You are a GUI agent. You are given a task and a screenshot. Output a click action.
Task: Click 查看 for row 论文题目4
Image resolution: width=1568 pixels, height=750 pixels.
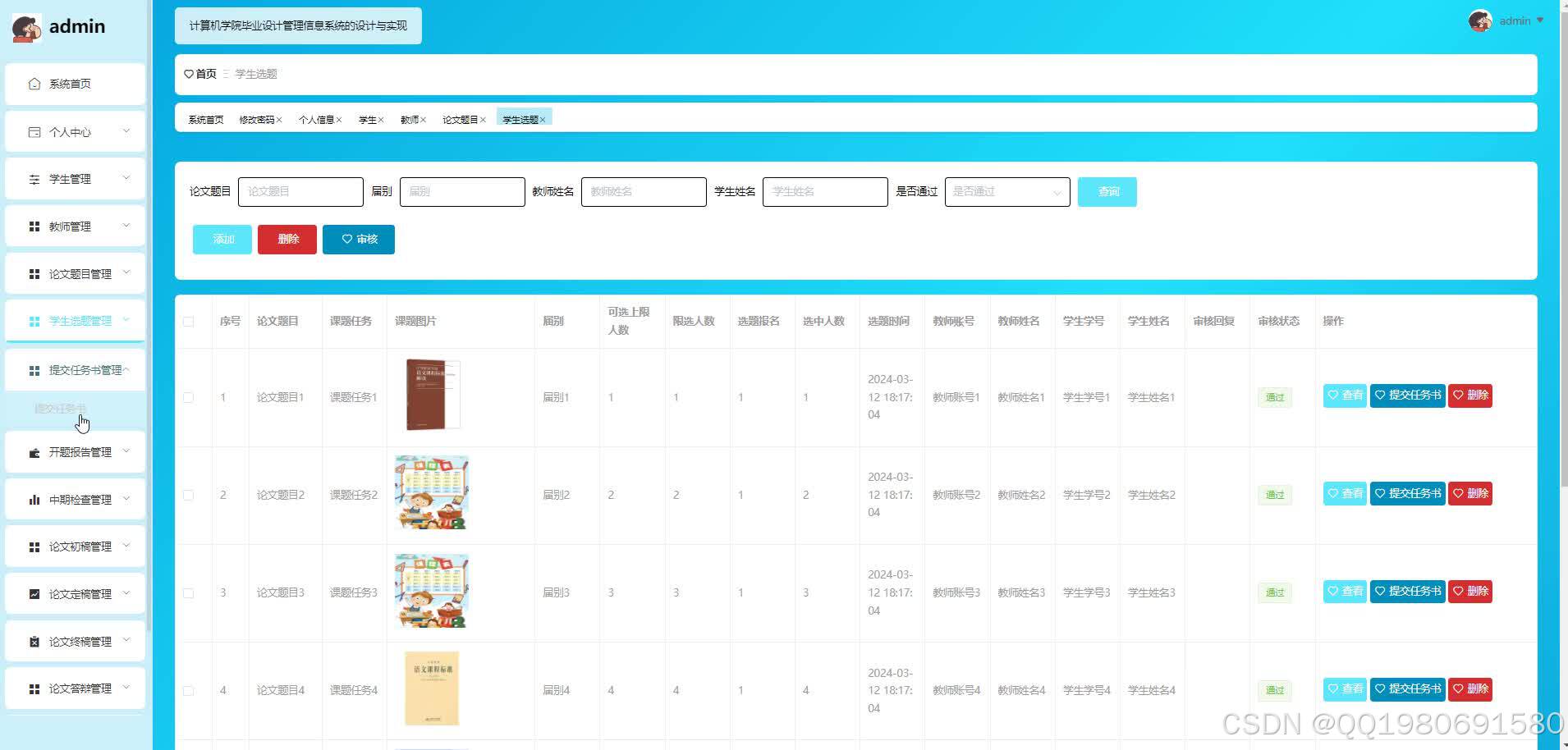coord(1345,689)
